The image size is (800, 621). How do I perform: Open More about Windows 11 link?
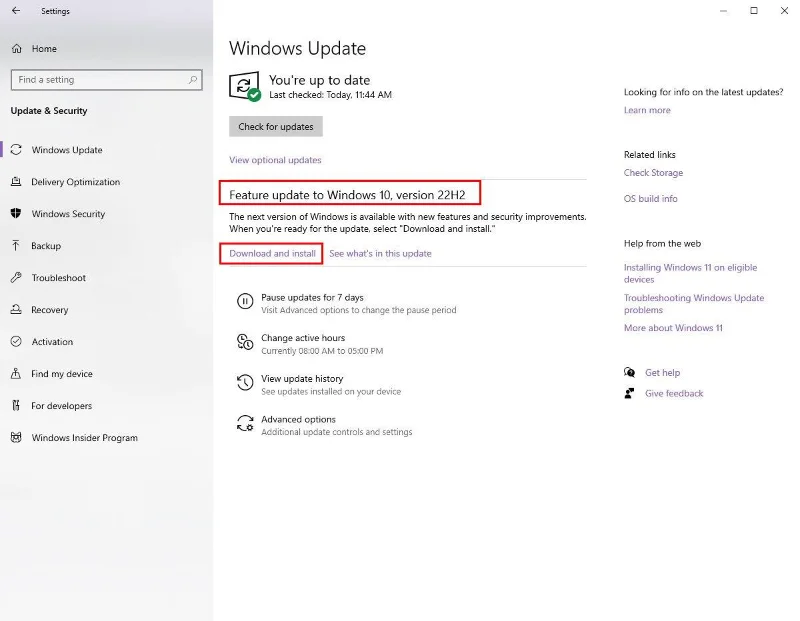click(673, 328)
